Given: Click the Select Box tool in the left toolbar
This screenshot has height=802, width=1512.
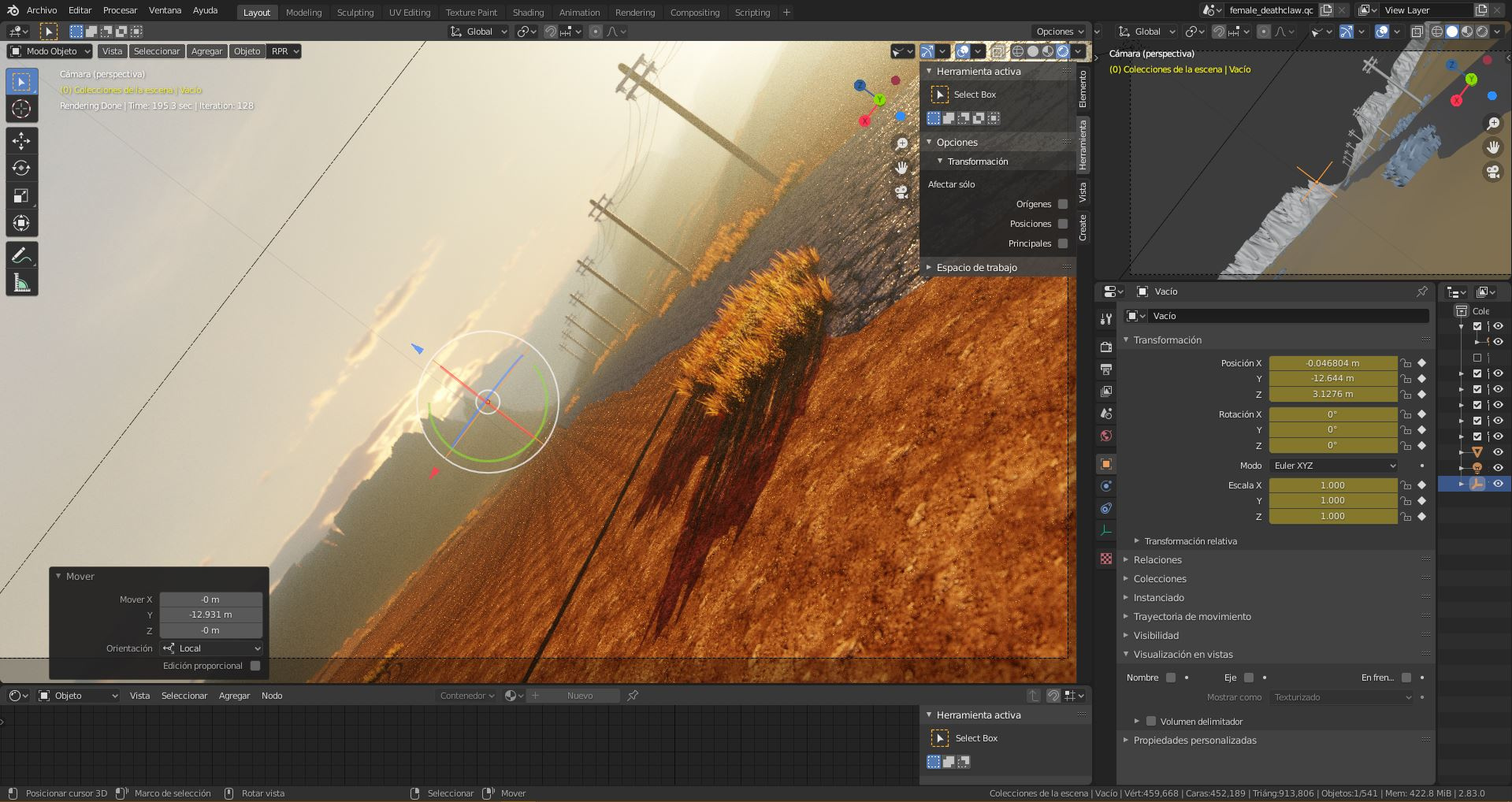Looking at the screenshot, I should point(21,81).
